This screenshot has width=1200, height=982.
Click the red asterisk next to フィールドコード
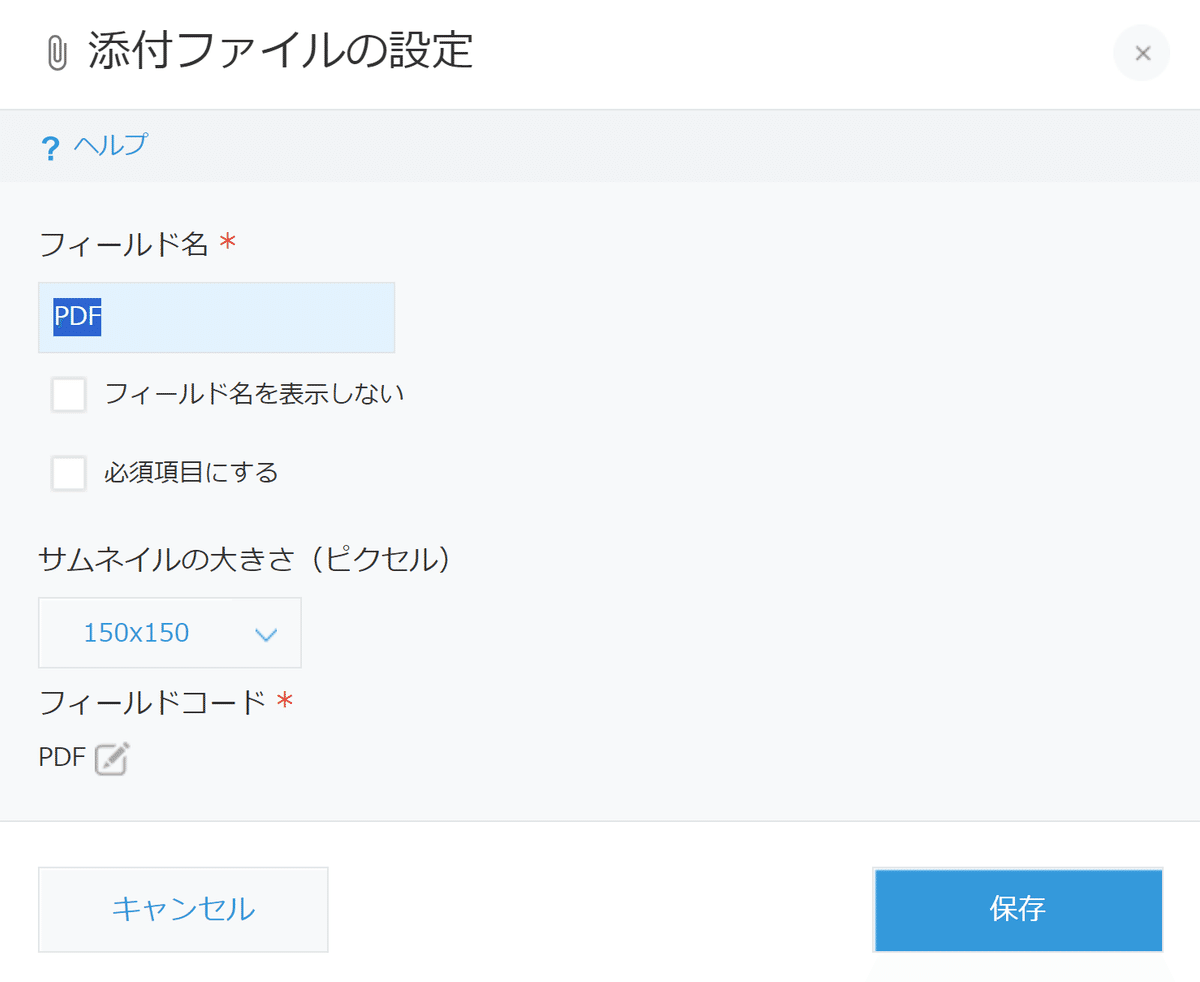[285, 701]
